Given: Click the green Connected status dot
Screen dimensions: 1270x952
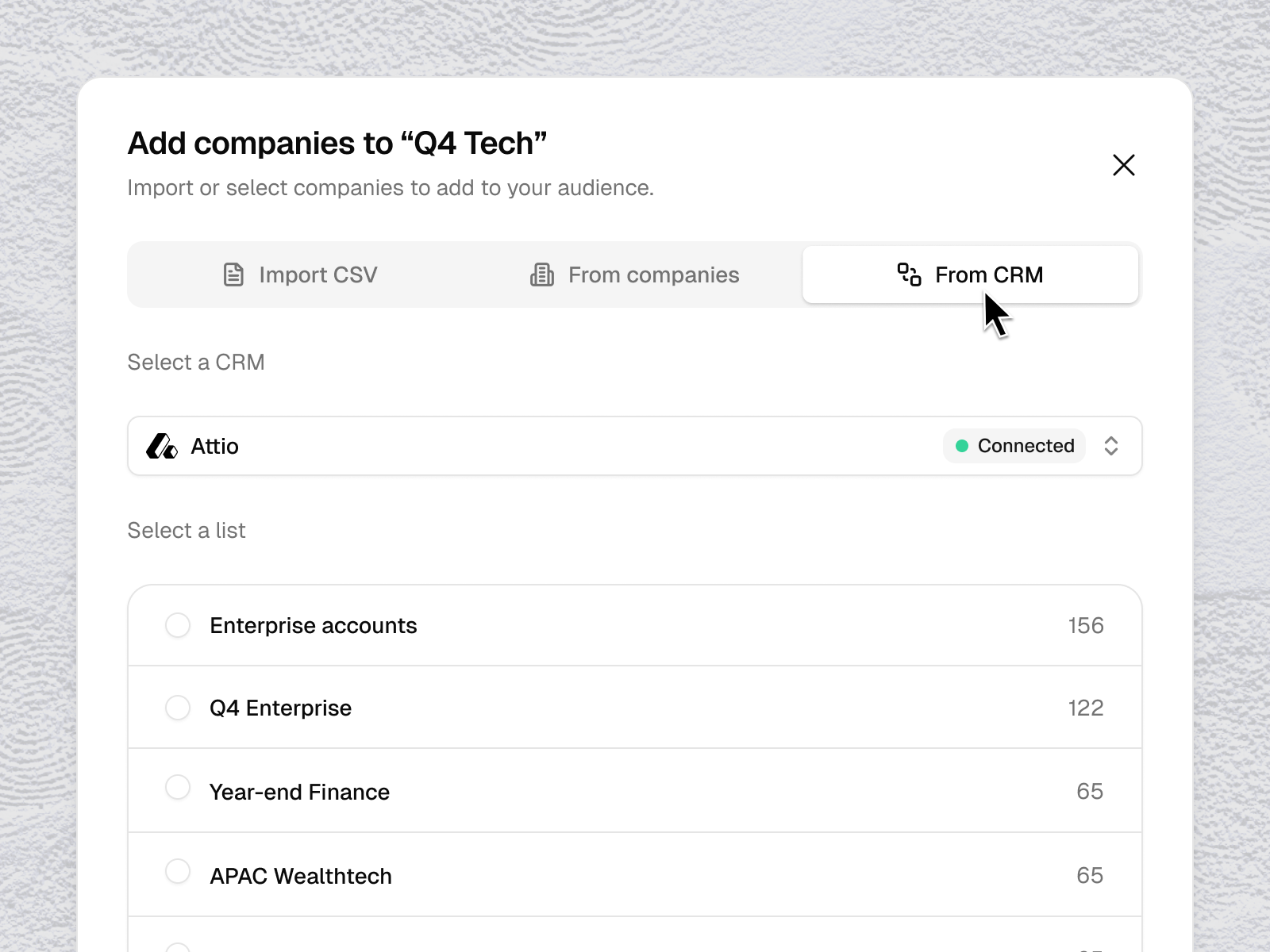Looking at the screenshot, I should 962,446.
